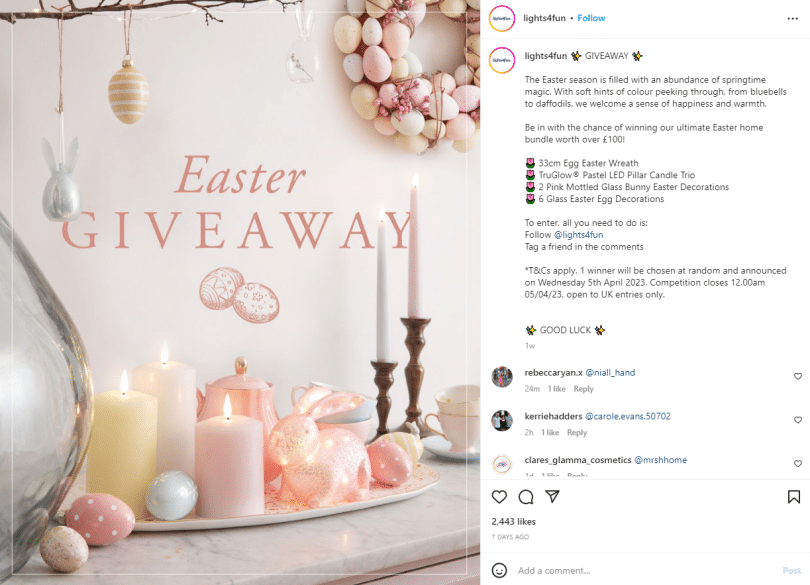Image resolution: width=810 pixels, height=585 pixels.
Task: Open @carole.evans.50702 tagged profile
Action: (x=628, y=416)
